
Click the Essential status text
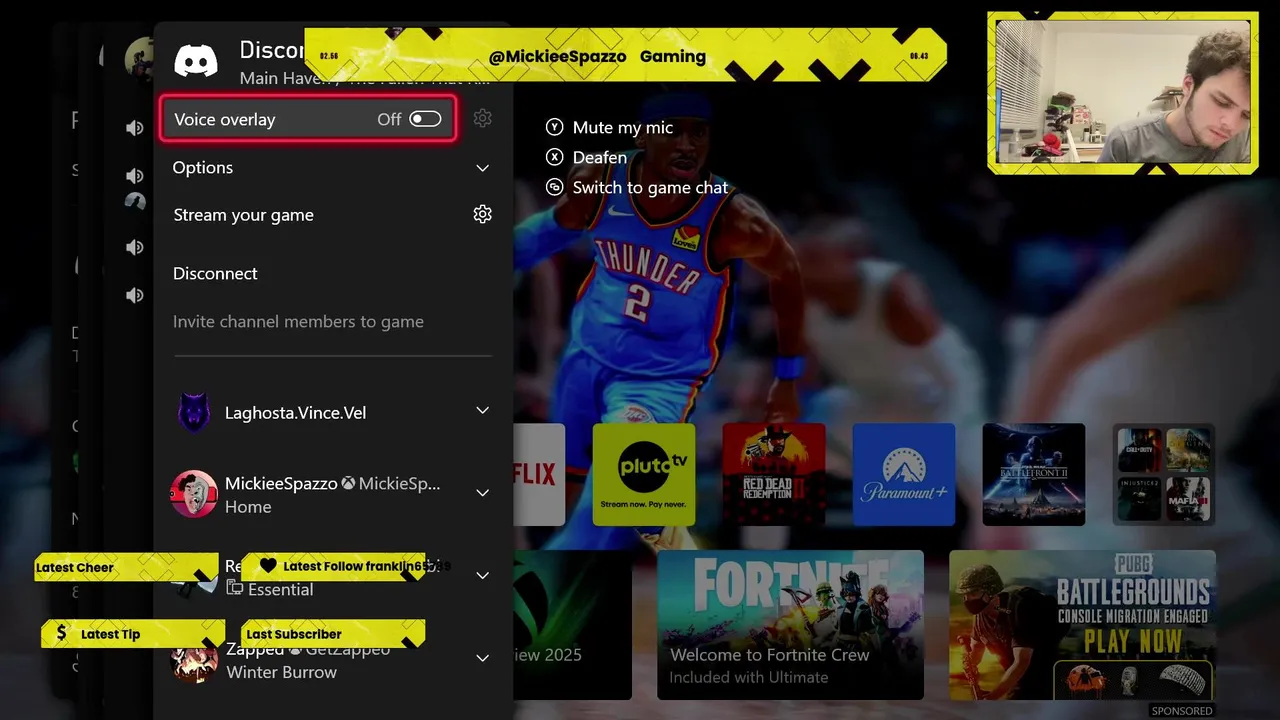pos(280,589)
